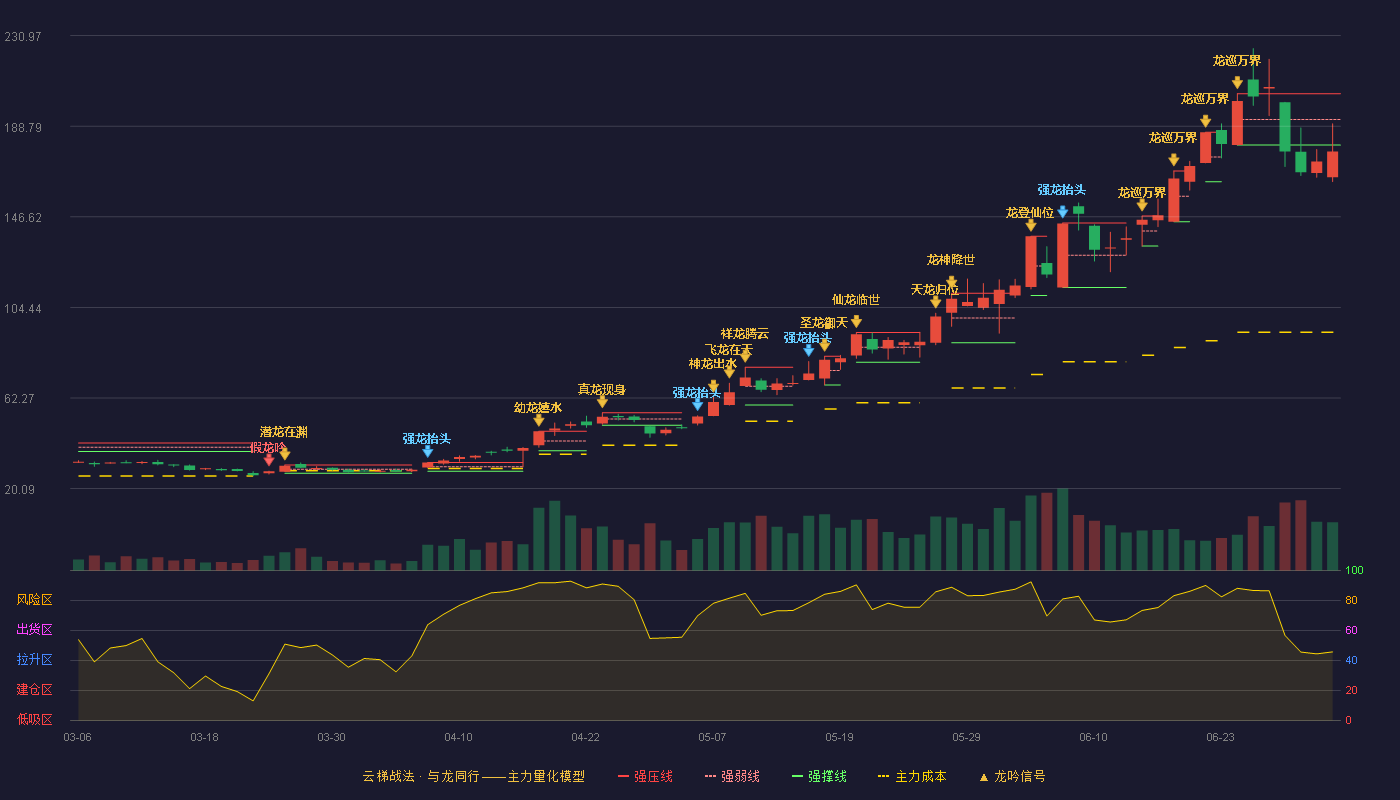Viewport: 1400px width, 800px height.
Task: Toggle the 强弱线 legend series
Action: tap(732, 776)
